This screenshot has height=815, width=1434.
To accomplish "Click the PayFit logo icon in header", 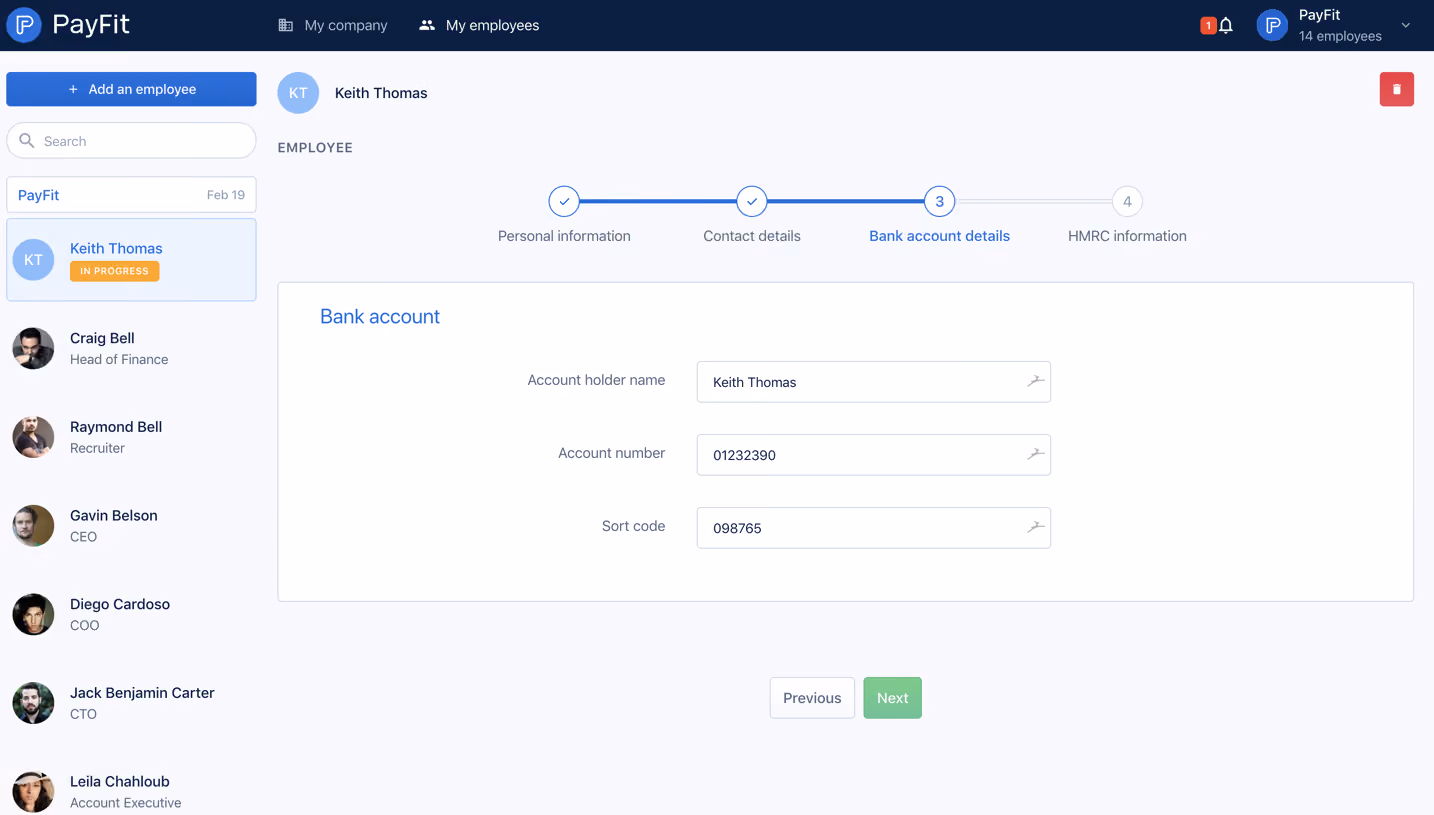I will [x=24, y=25].
